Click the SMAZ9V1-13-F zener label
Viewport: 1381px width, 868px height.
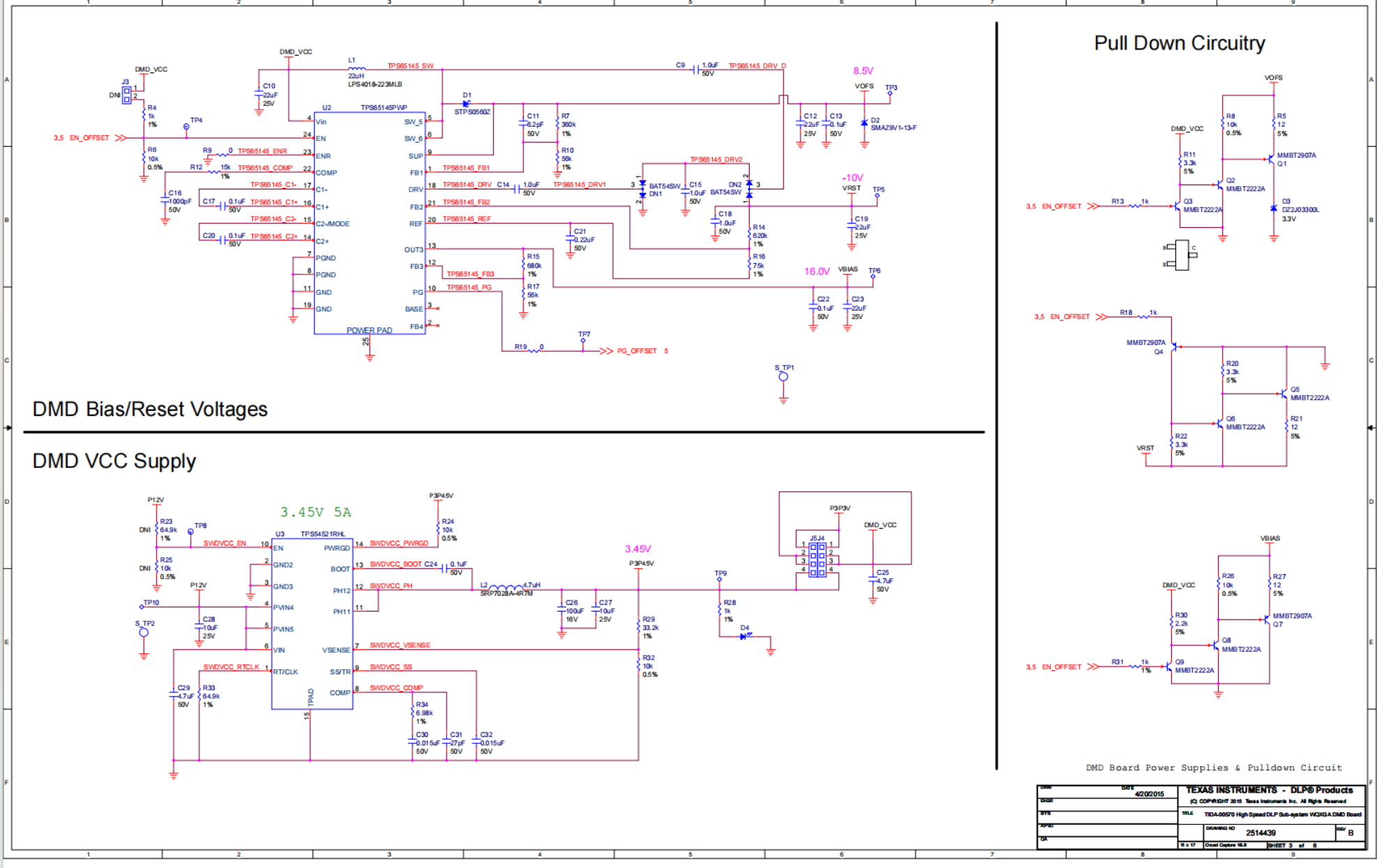point(893,128)
